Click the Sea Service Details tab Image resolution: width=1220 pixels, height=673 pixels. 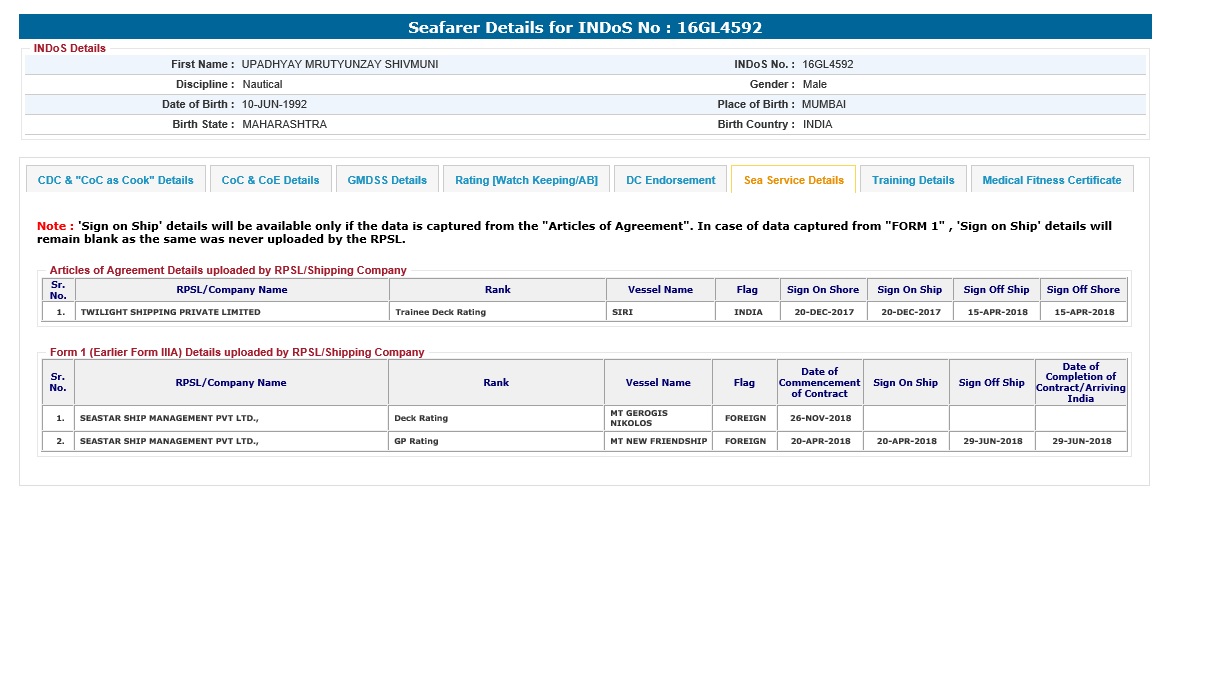coord(793,180)
